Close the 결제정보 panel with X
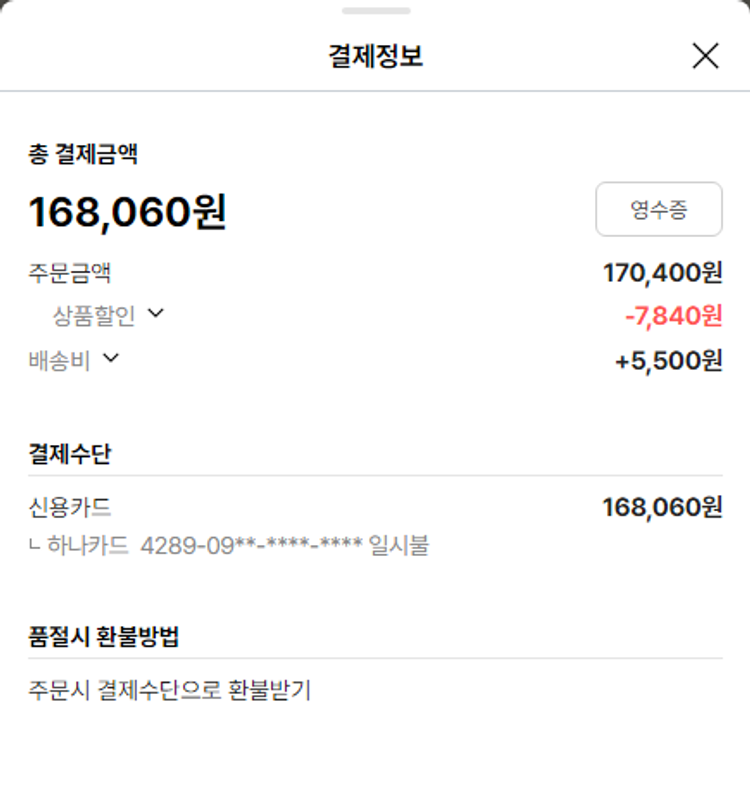Screen dimensions: 750x810 (705, 56)
